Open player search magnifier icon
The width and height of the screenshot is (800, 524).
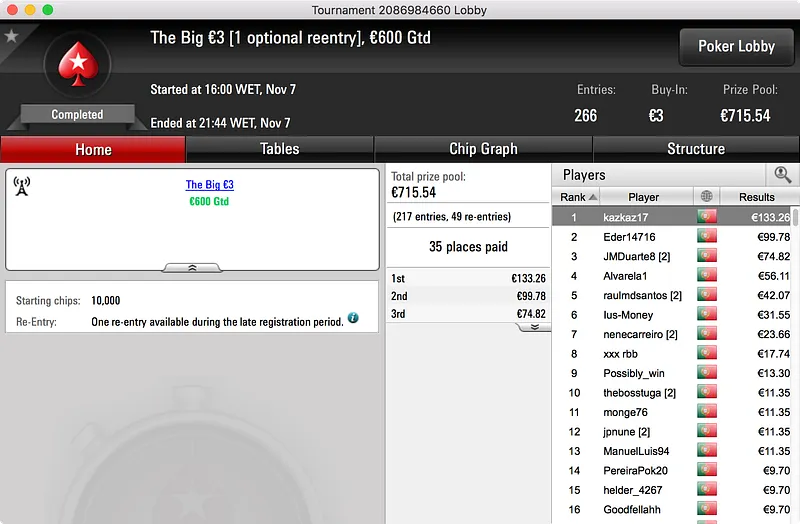tap(782, 174)
